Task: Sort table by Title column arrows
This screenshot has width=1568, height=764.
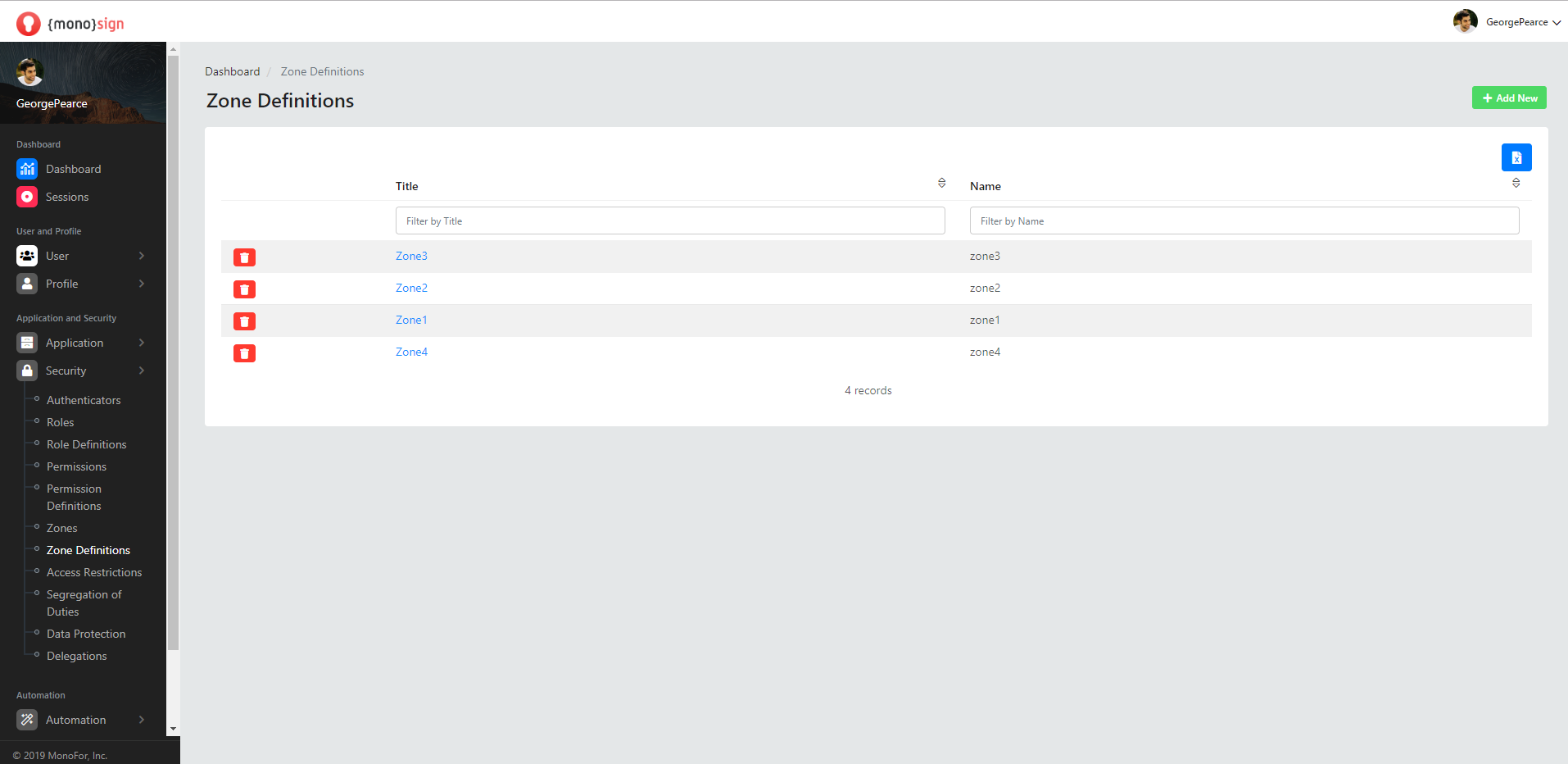Action: point(941,183)
